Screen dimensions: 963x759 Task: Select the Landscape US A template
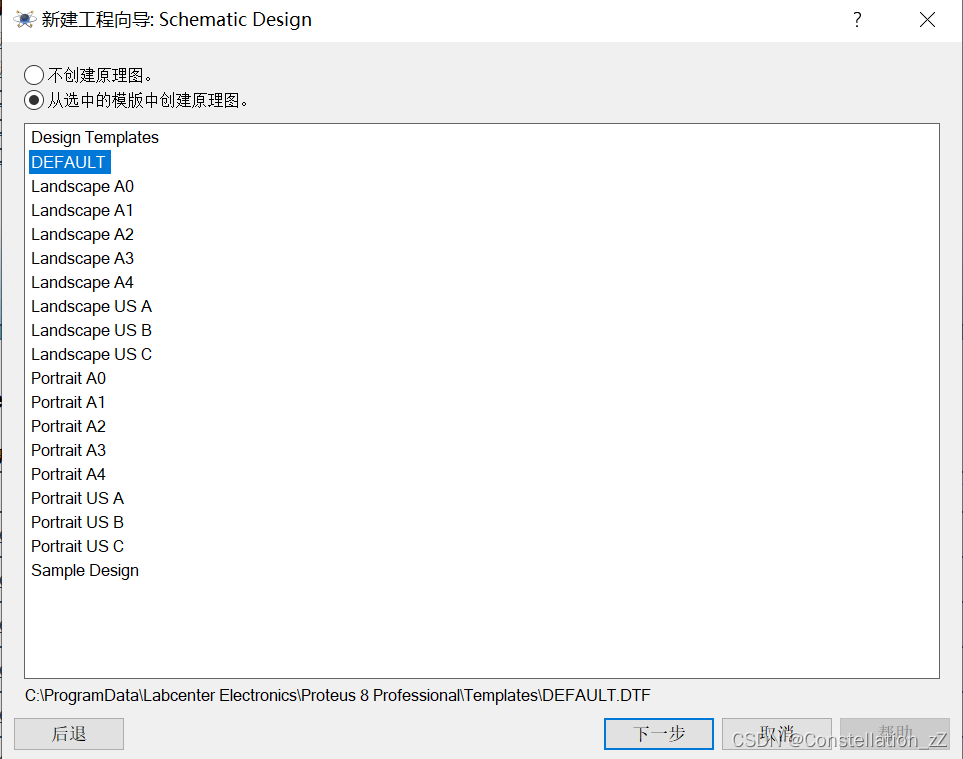pyautogui.click(x=92, y=306)
